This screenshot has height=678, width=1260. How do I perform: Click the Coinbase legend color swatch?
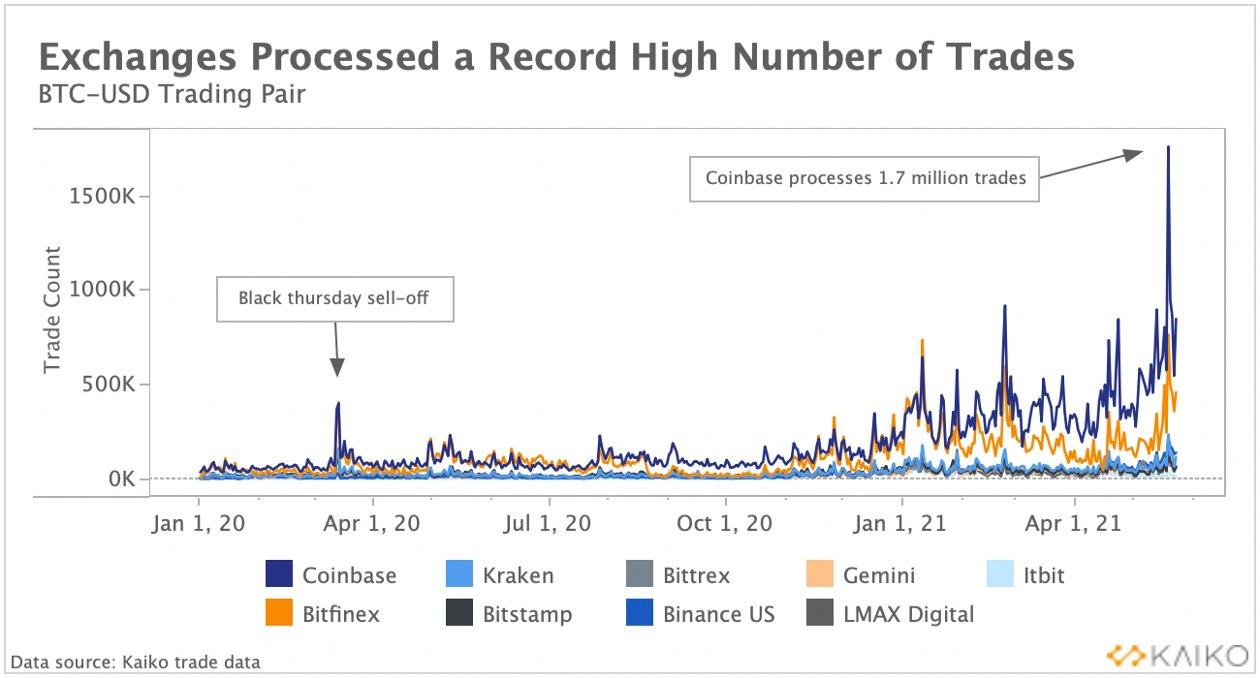click(279, 575)
